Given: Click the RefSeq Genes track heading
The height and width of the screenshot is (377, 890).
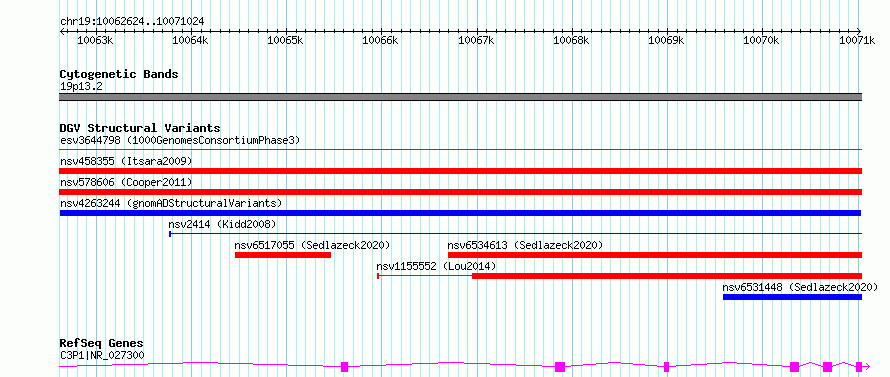Looking at the screenshot, I should (102, 344).
